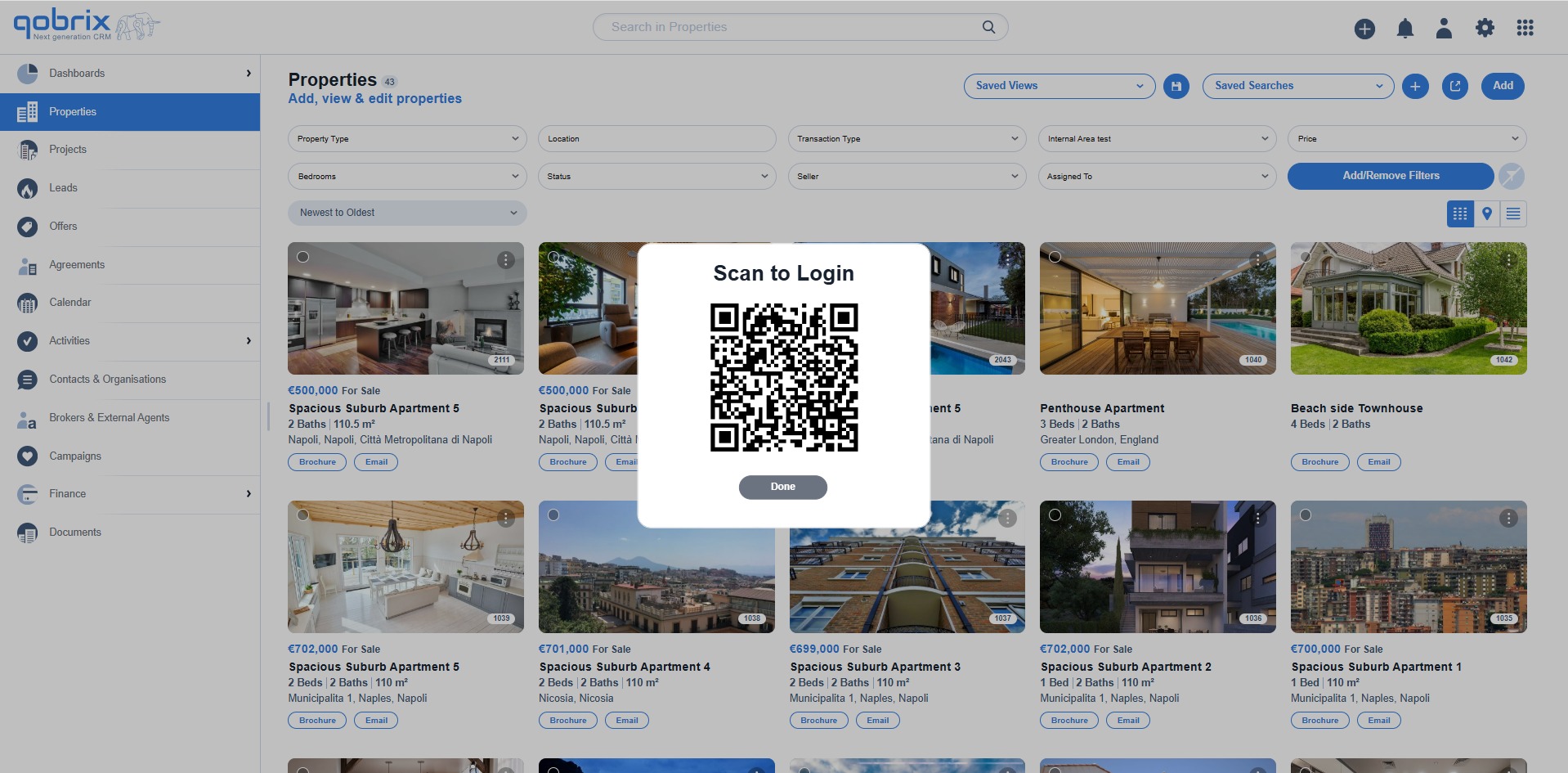Screen dimensions: 1568x773
Task: Open options menu on property 1037 card
Action: [x=1007, y=519]
